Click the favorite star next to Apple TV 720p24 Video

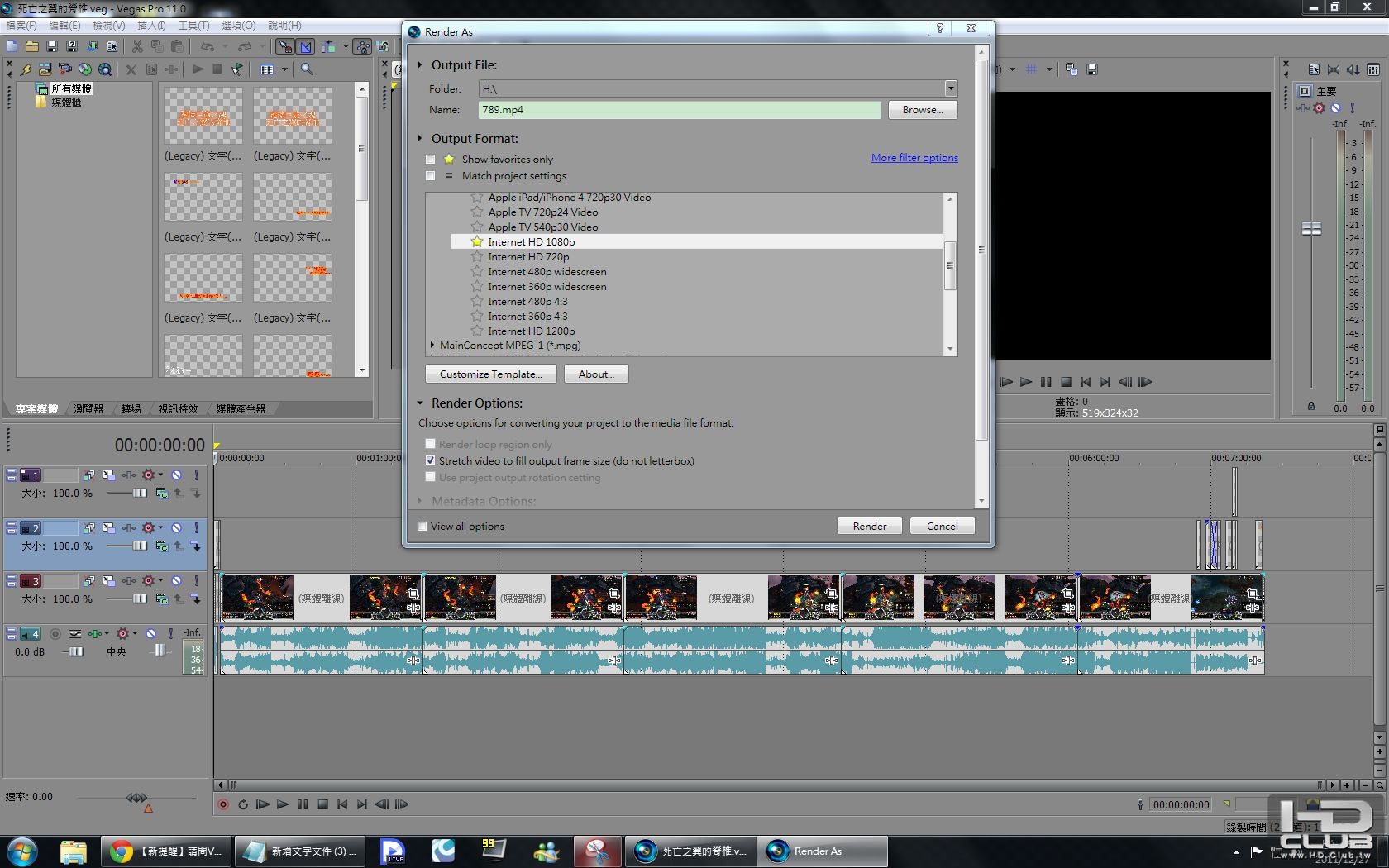coord(477,212)
